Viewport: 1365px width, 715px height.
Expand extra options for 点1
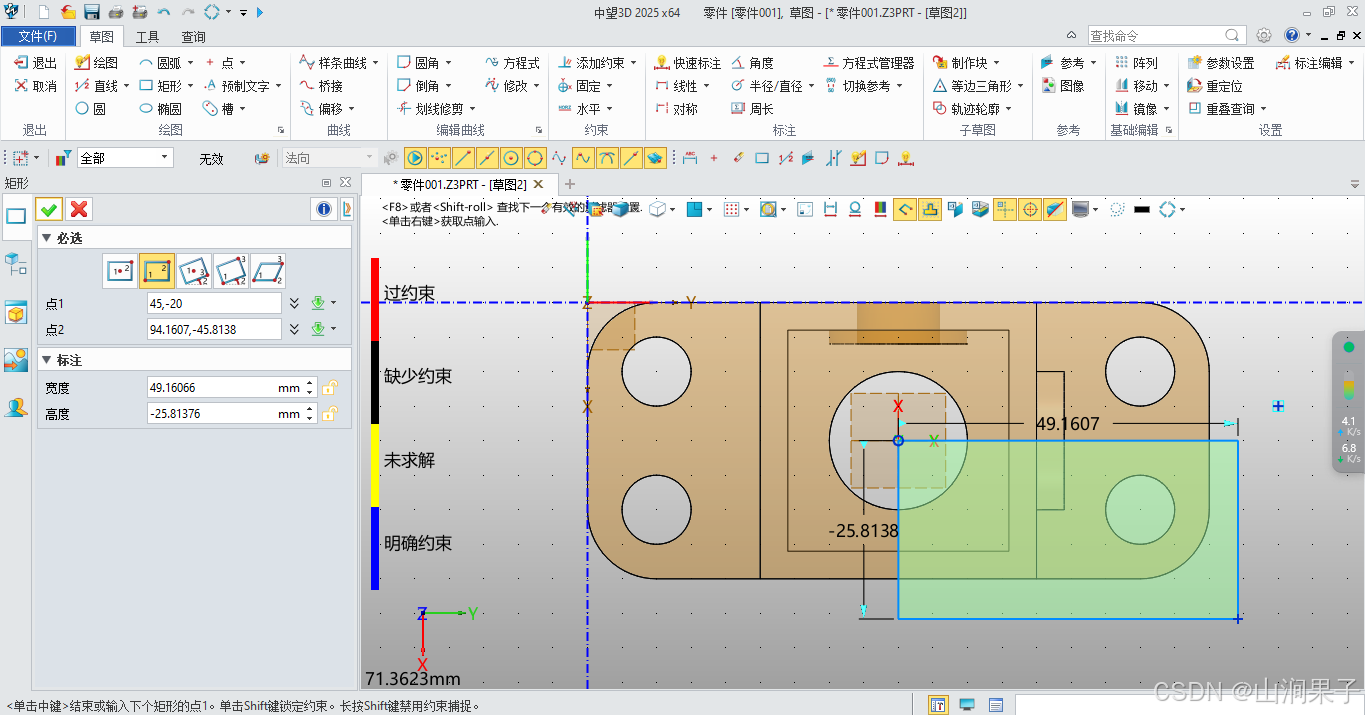(294, 303)
